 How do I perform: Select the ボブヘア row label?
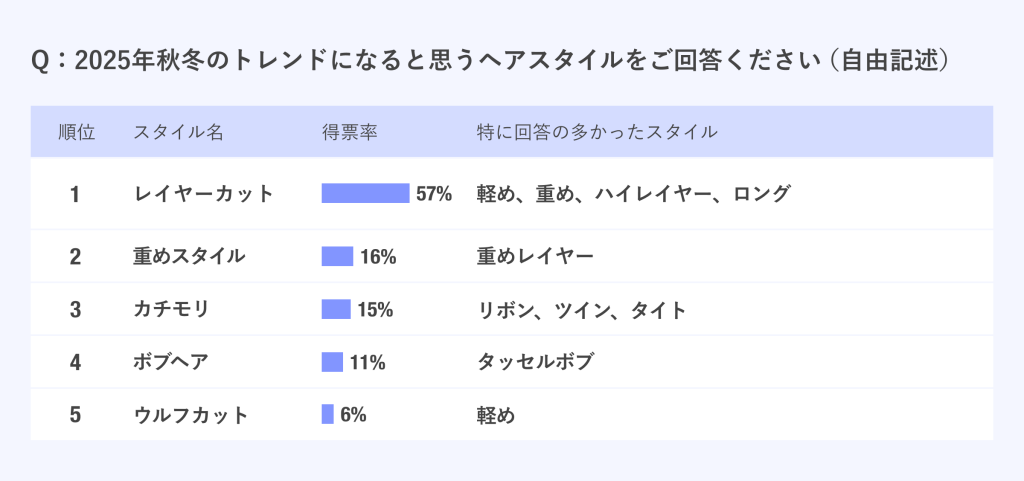[171, 362]
